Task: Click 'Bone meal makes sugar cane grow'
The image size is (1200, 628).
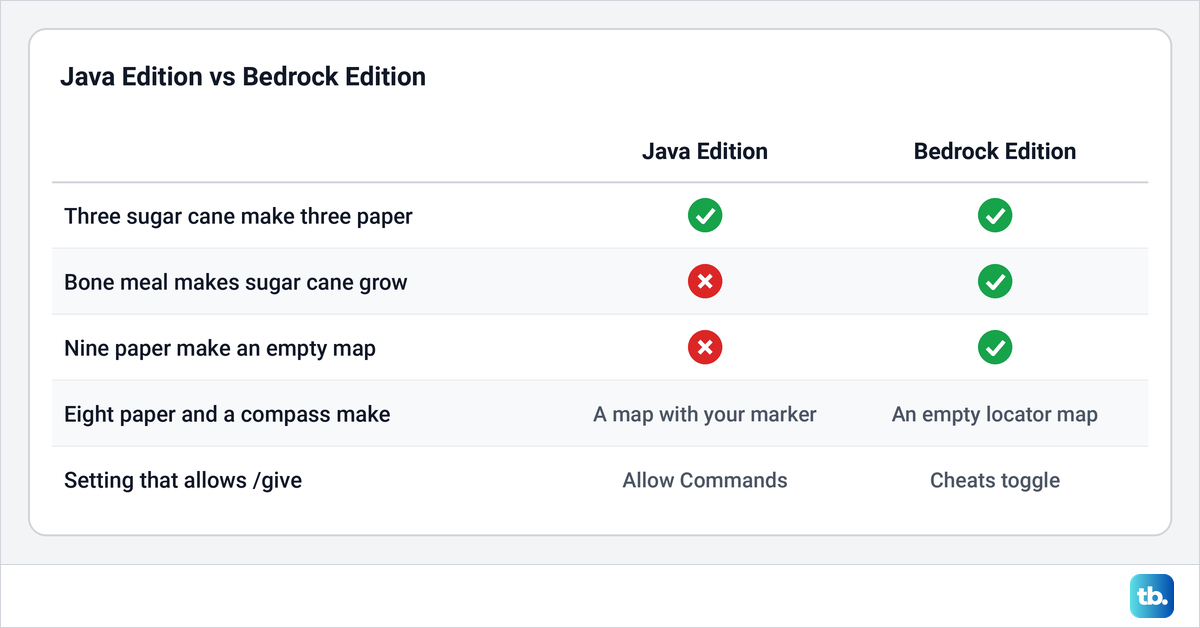Action: [x=236, y=282]
